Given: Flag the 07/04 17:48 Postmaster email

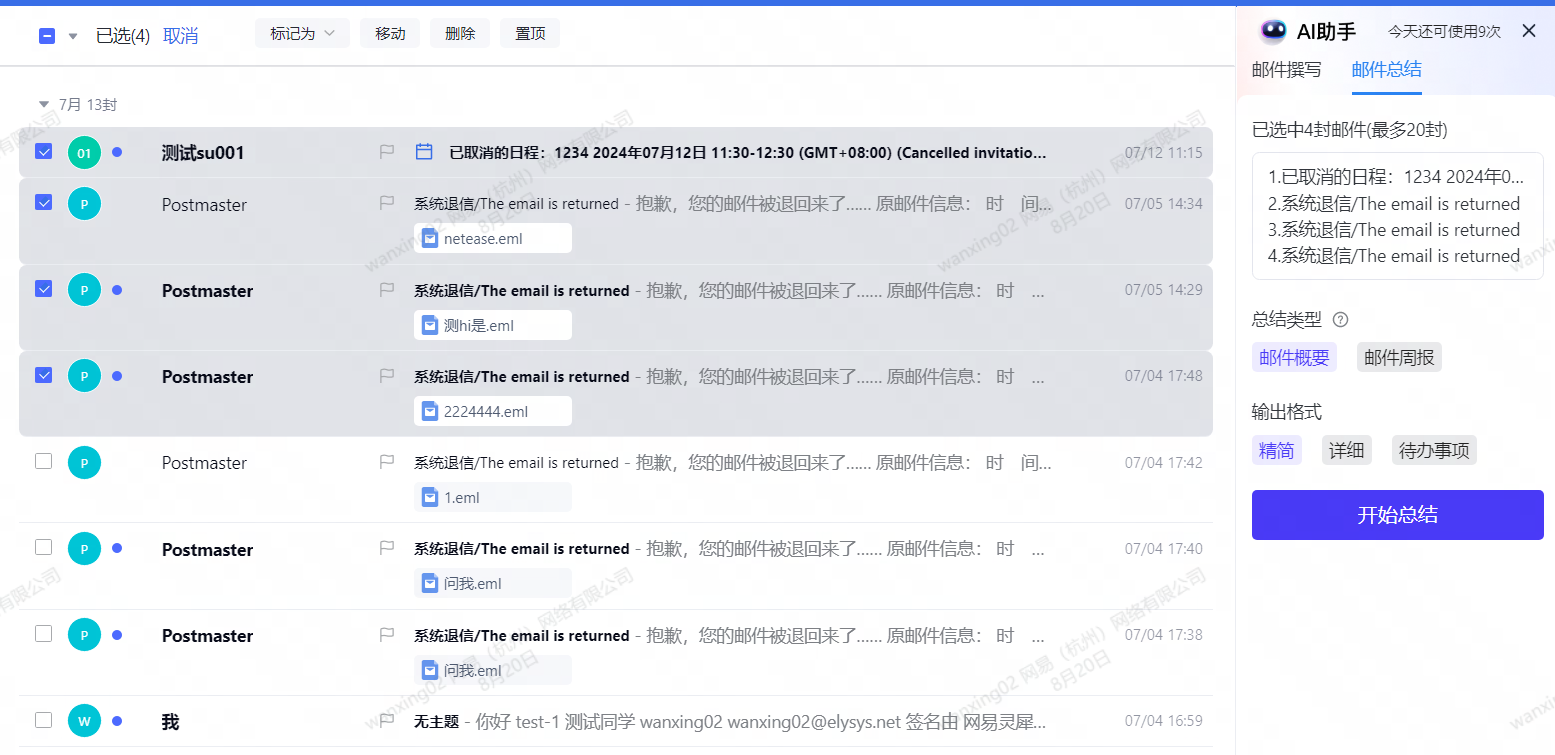Looking at the screenshot, I should point(387,376).
